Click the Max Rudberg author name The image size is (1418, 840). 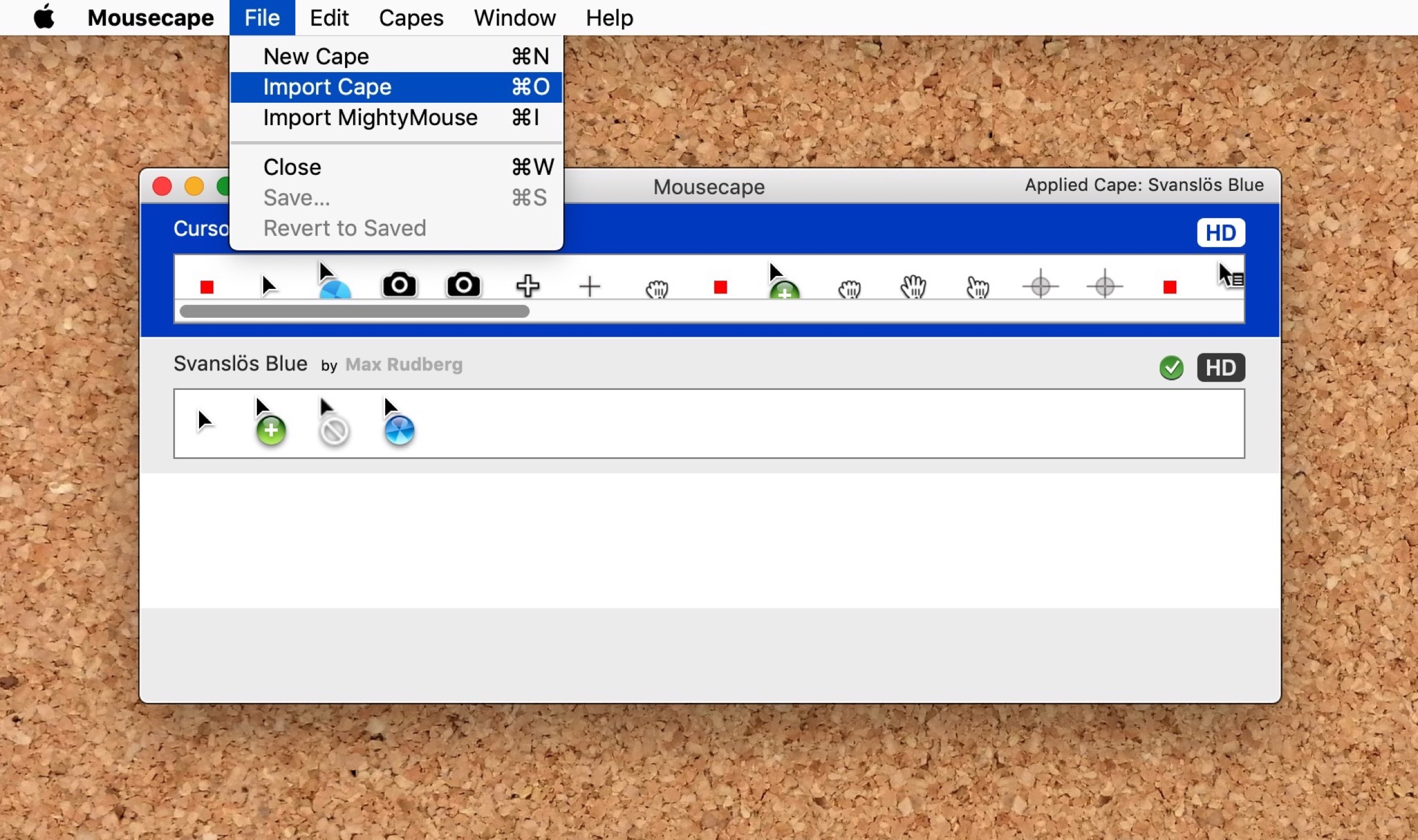coord(404,364)
